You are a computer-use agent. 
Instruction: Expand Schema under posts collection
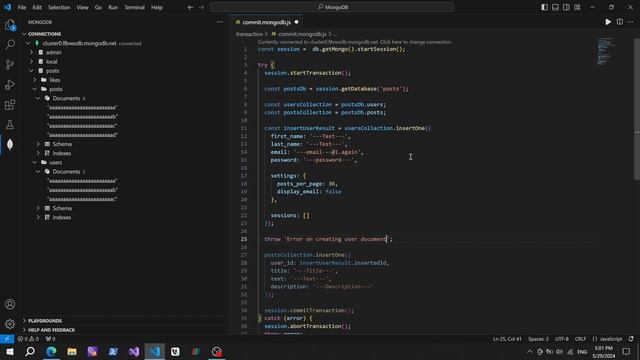tap(62, 144)
